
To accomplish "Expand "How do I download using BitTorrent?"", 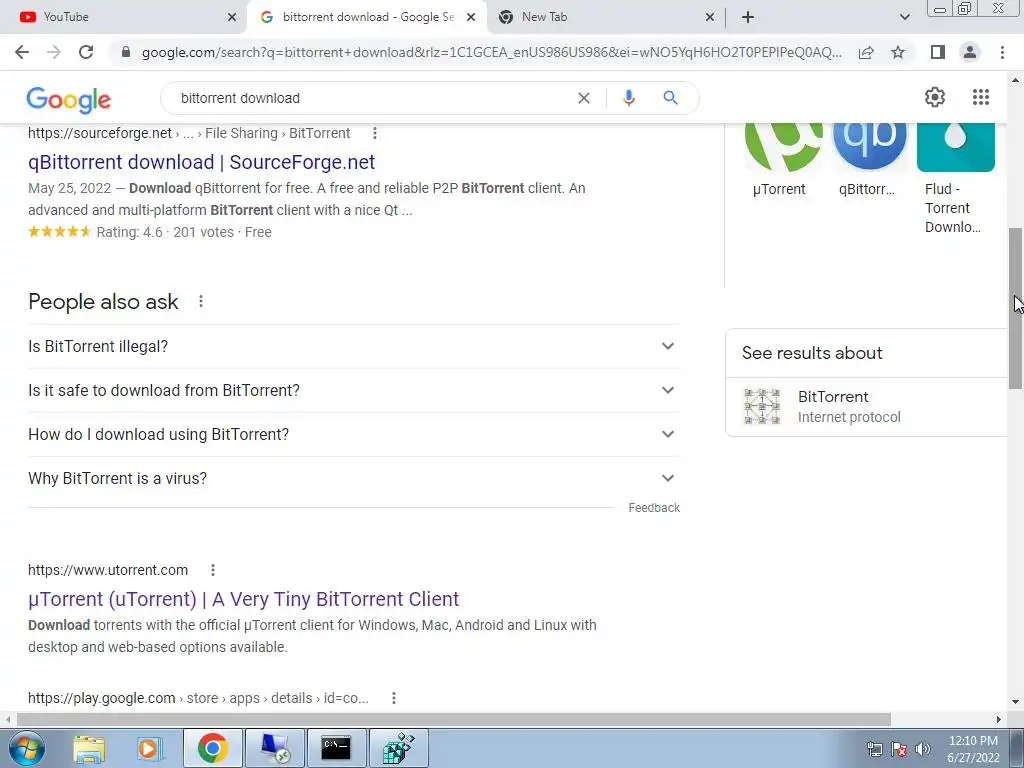I will (354, 434).
